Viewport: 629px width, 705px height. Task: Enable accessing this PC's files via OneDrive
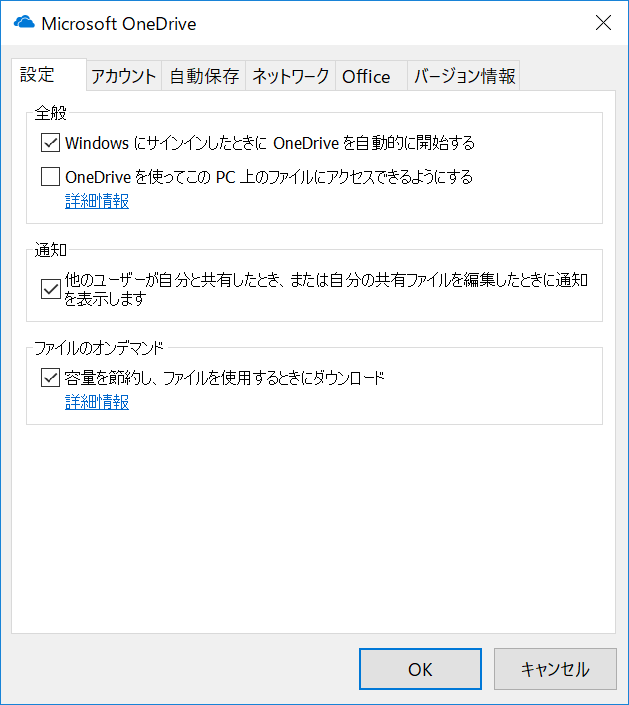[x=50, y=176]
